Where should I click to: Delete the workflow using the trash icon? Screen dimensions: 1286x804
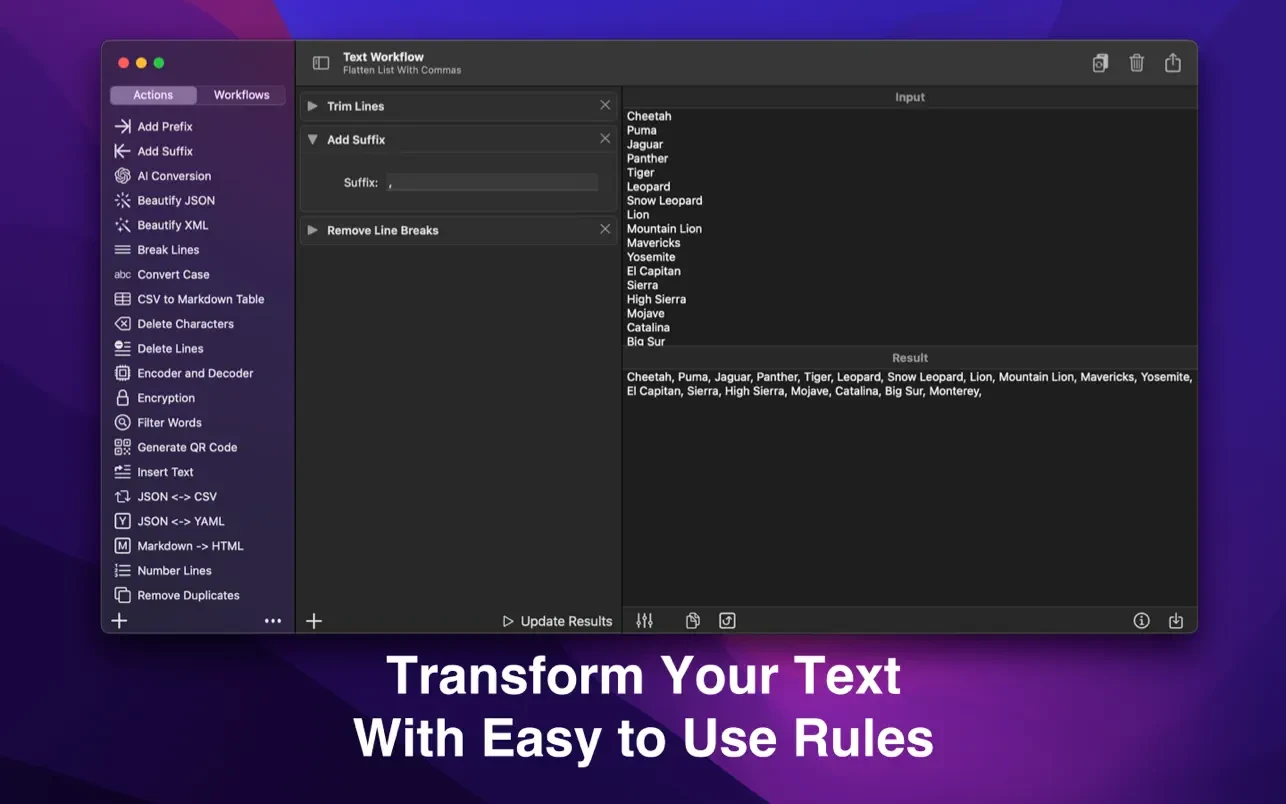point(1136,62)
